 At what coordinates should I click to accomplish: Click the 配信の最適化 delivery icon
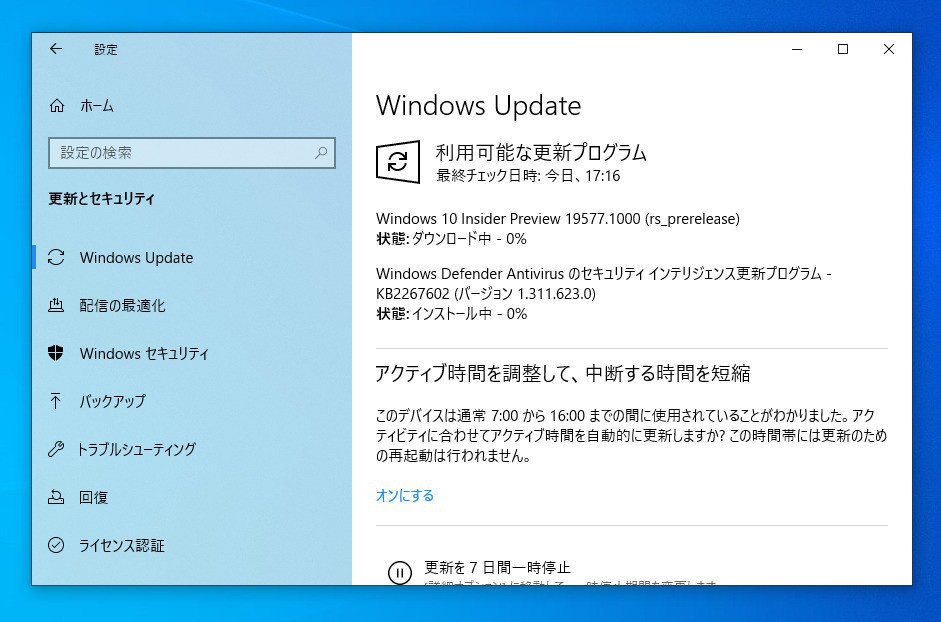tap(56, 305)
